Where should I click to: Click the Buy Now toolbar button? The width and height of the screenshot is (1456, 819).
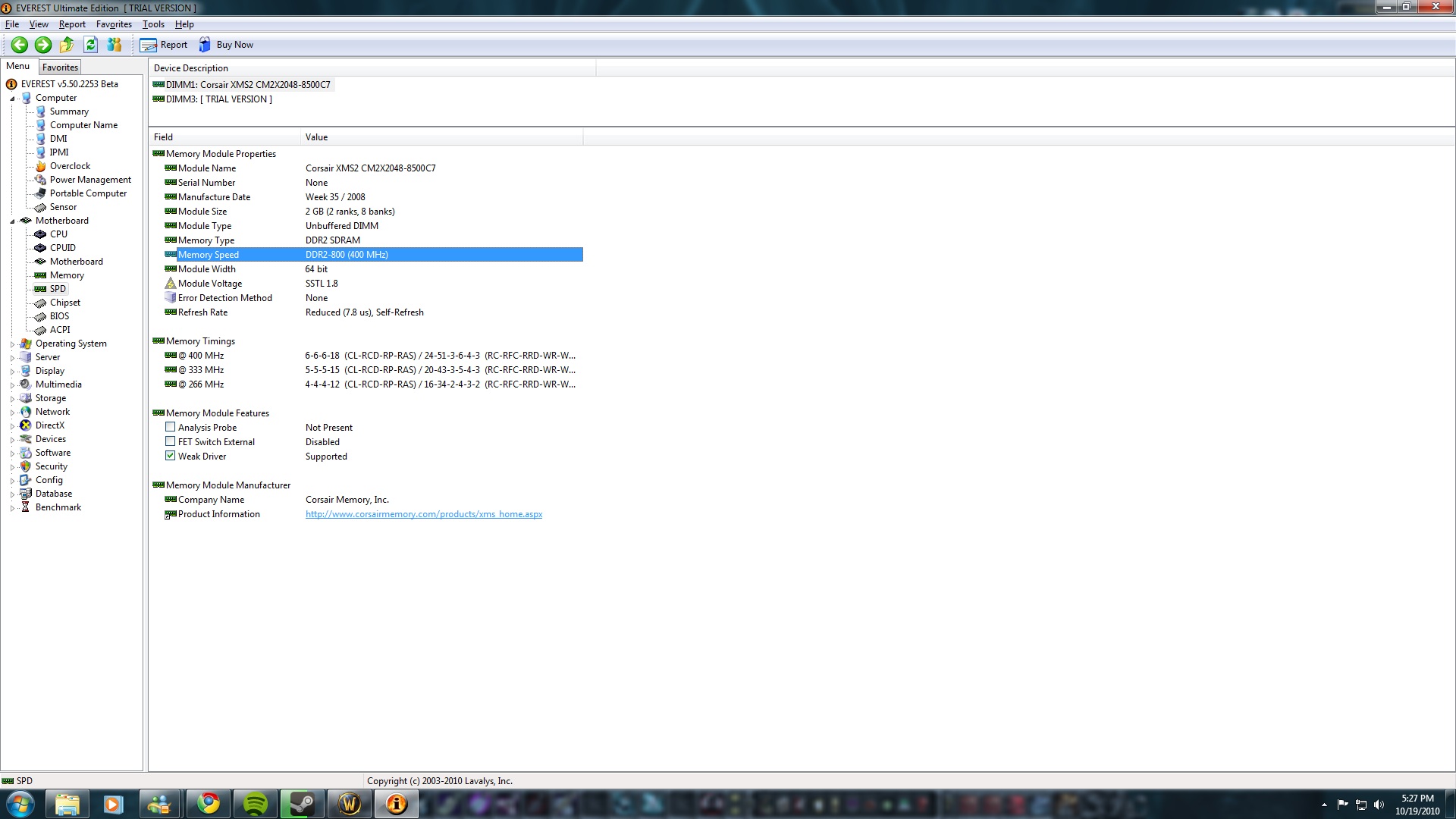click(226, 45)
